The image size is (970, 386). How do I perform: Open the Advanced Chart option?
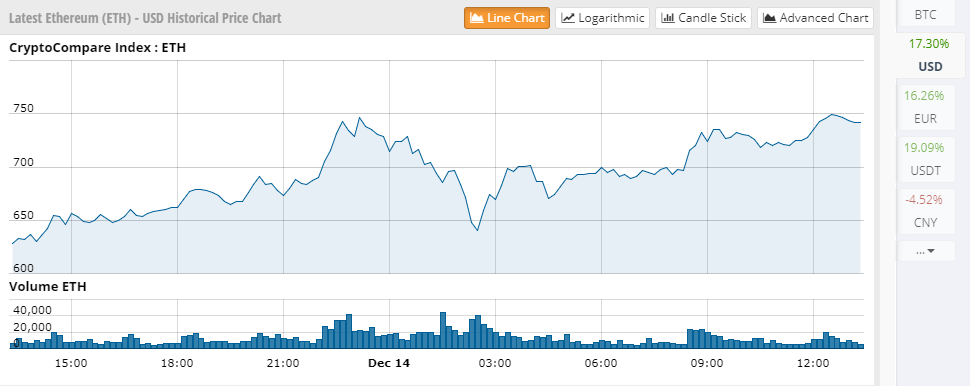(815, 18)
